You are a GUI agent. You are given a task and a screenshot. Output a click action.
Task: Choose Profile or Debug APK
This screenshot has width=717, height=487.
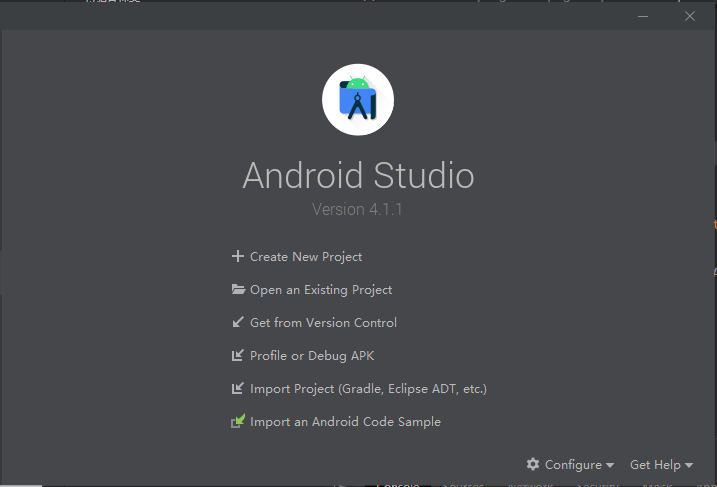coord(312,355)
